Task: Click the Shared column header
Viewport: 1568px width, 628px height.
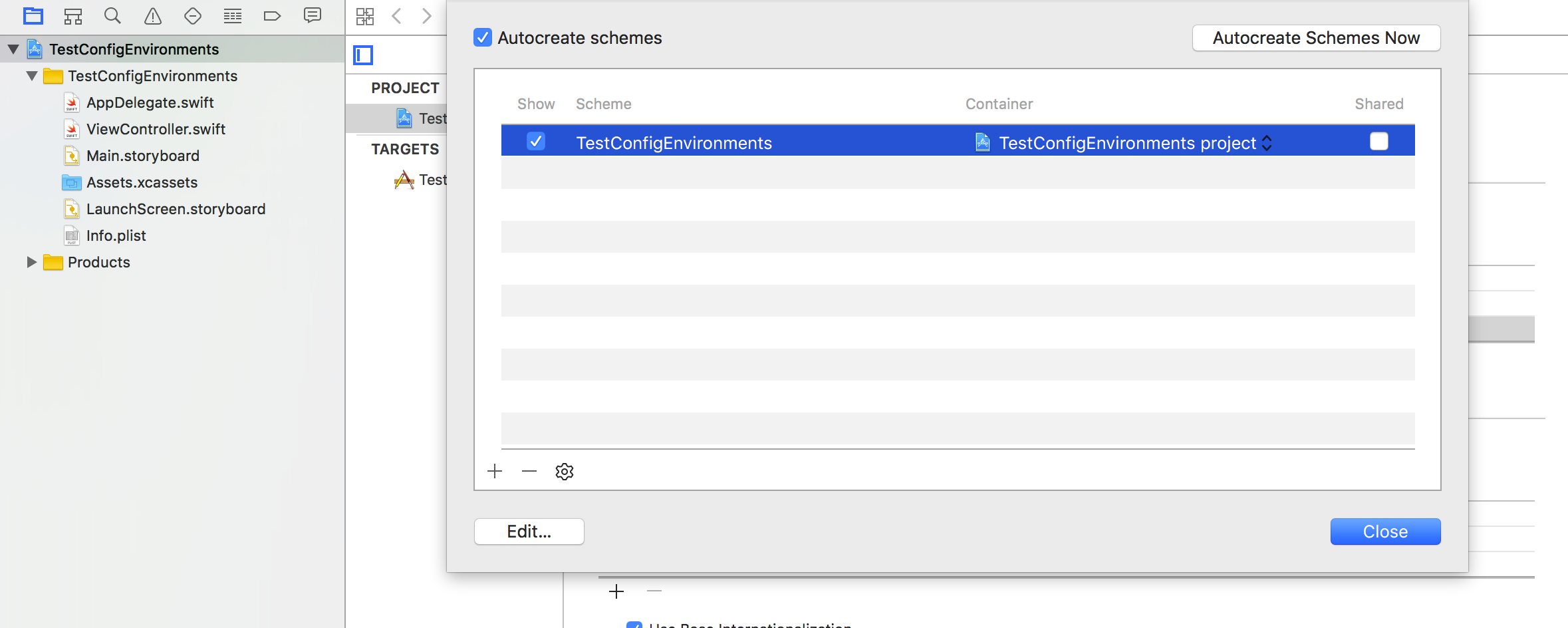Action: coord(1379,104)
